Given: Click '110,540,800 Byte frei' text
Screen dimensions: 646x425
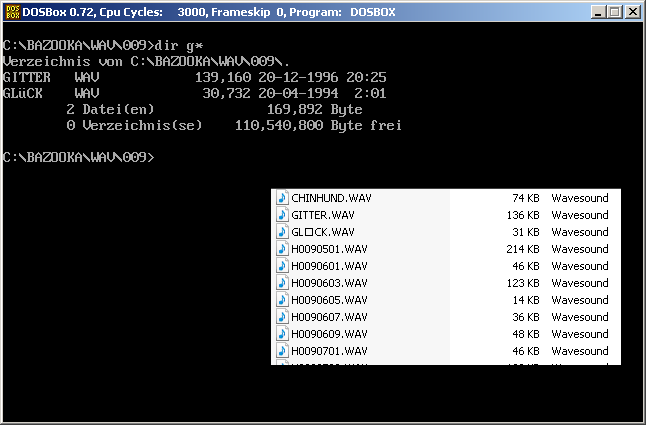Looking at the screenshot, I should (318, 126).
